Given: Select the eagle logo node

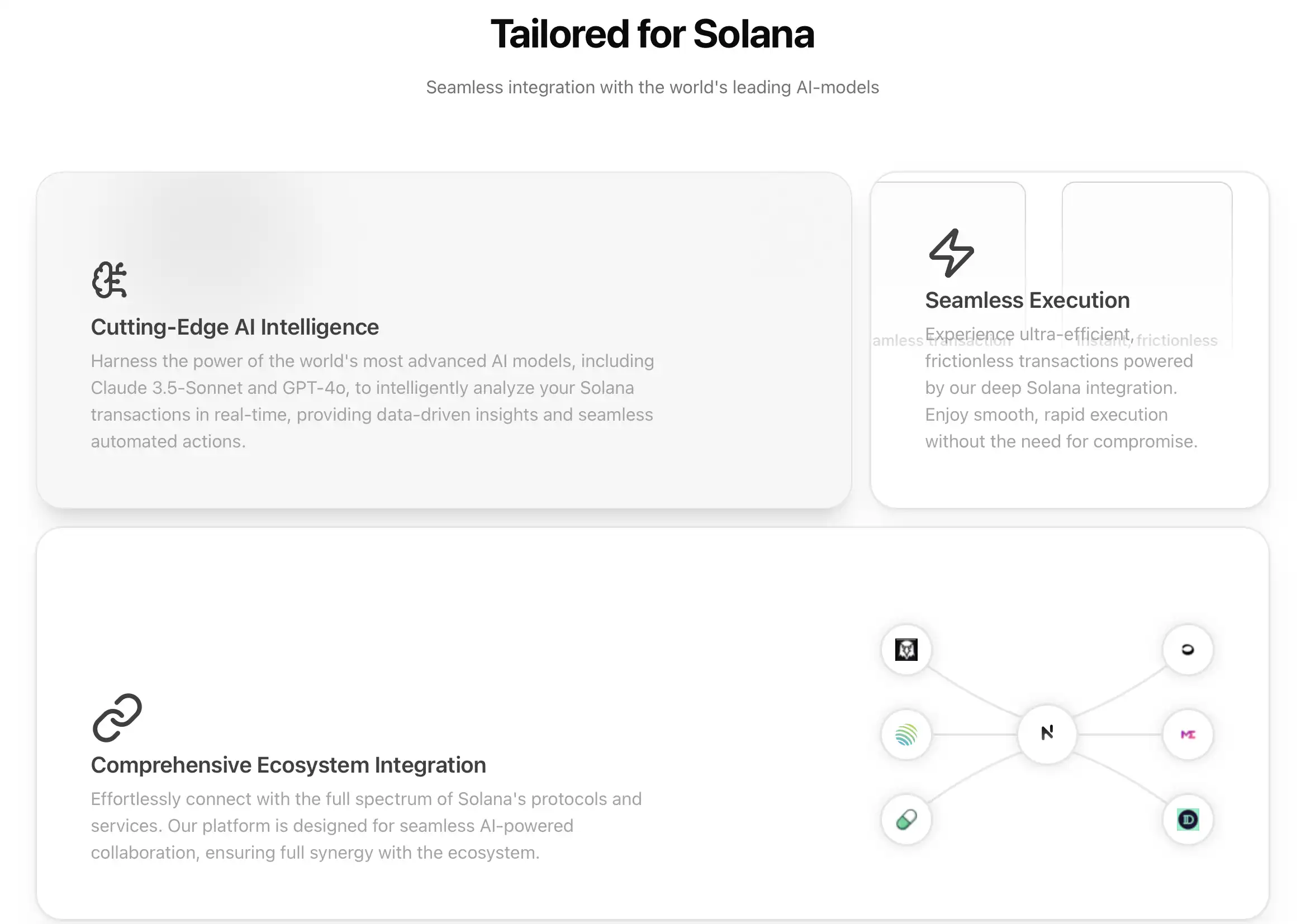Looking at the screenshot, I should click(906, 650).
